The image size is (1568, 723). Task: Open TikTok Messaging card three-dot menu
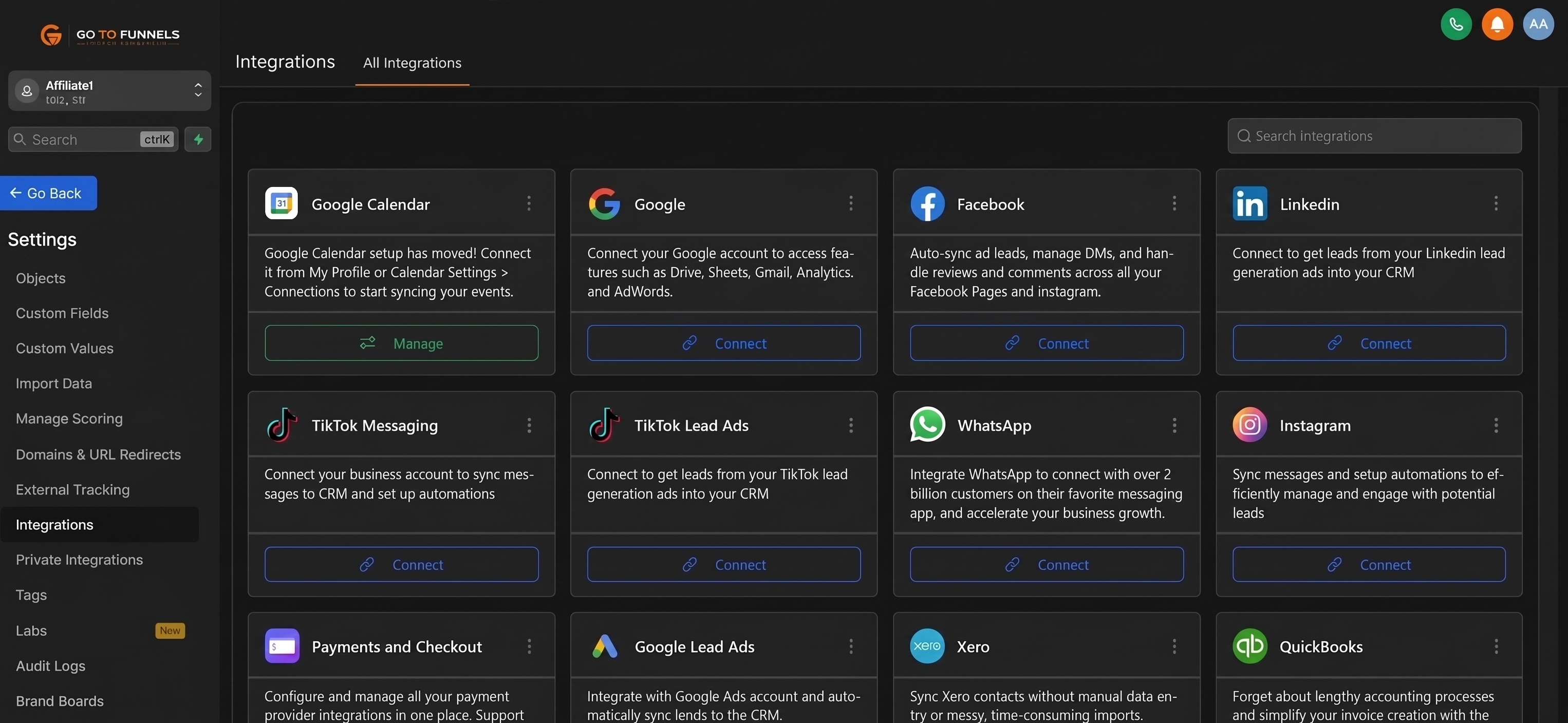click(528, 425)
